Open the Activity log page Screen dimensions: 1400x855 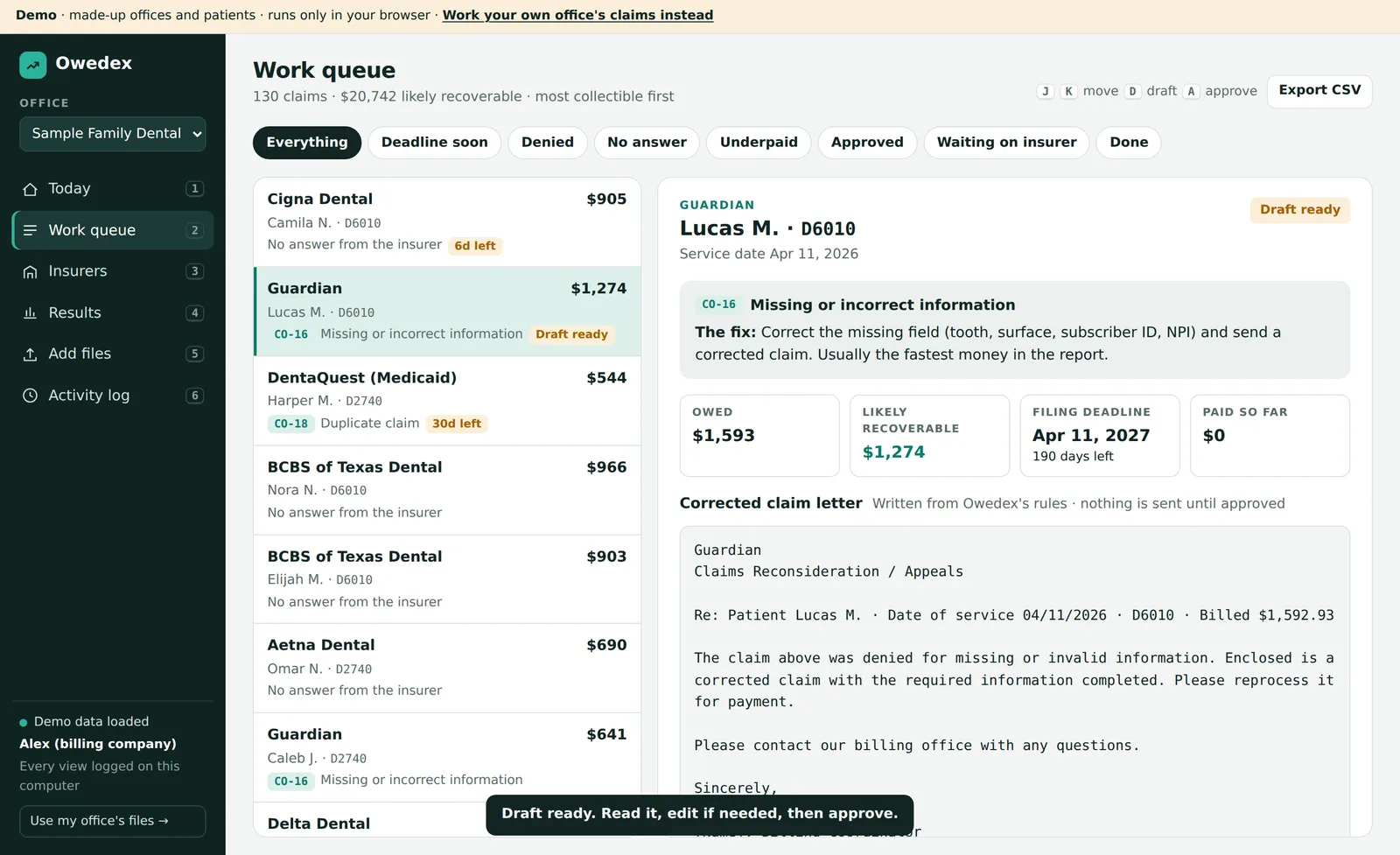pos(113,396)
